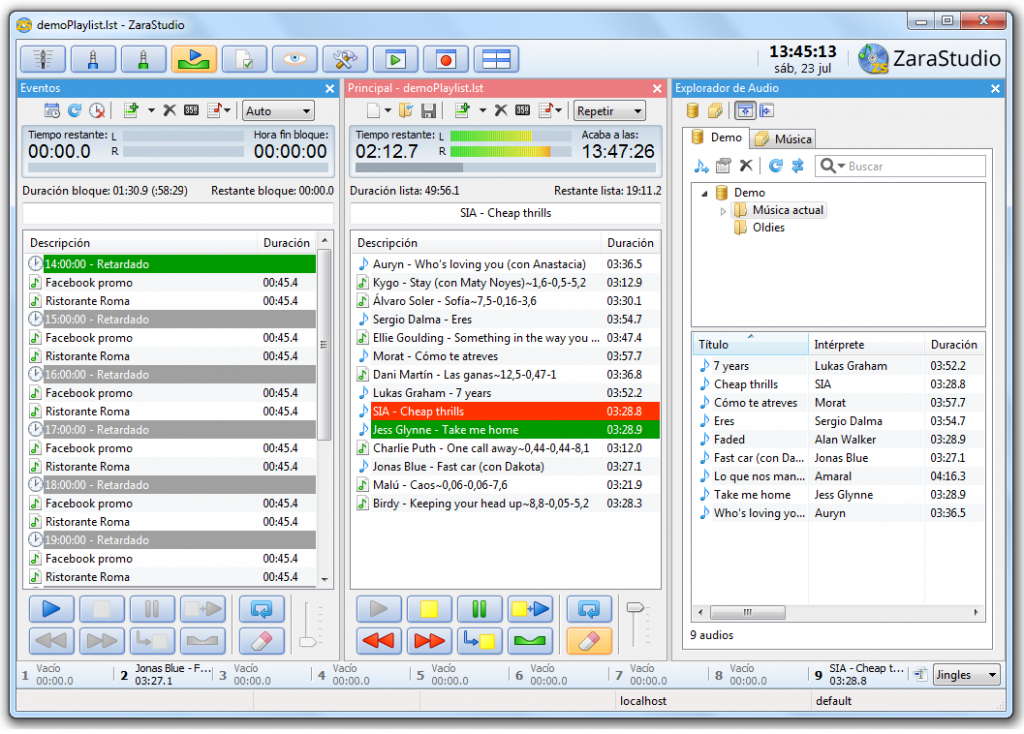Toggle the first microphone input icon
The height and width of the screenshot is (734, 1024).
click(94, 58)
